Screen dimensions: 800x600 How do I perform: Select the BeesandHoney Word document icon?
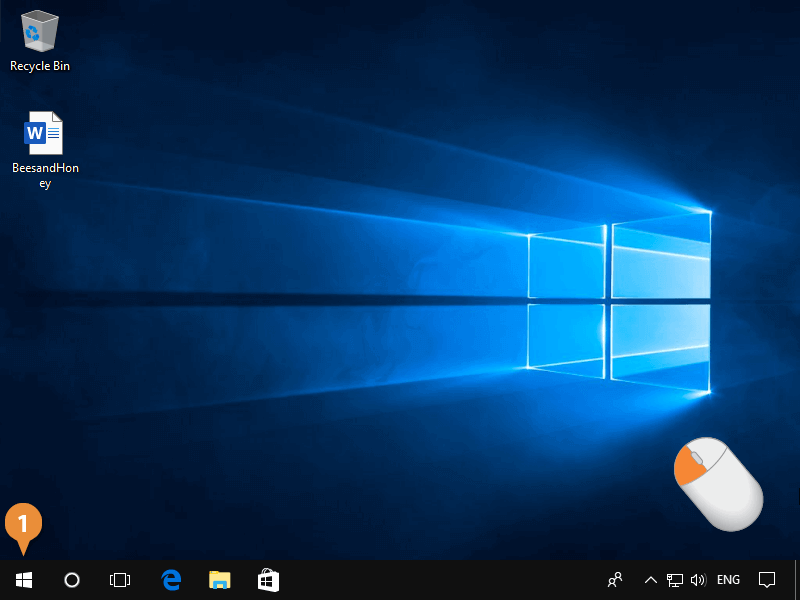click(x=44, y=133)
